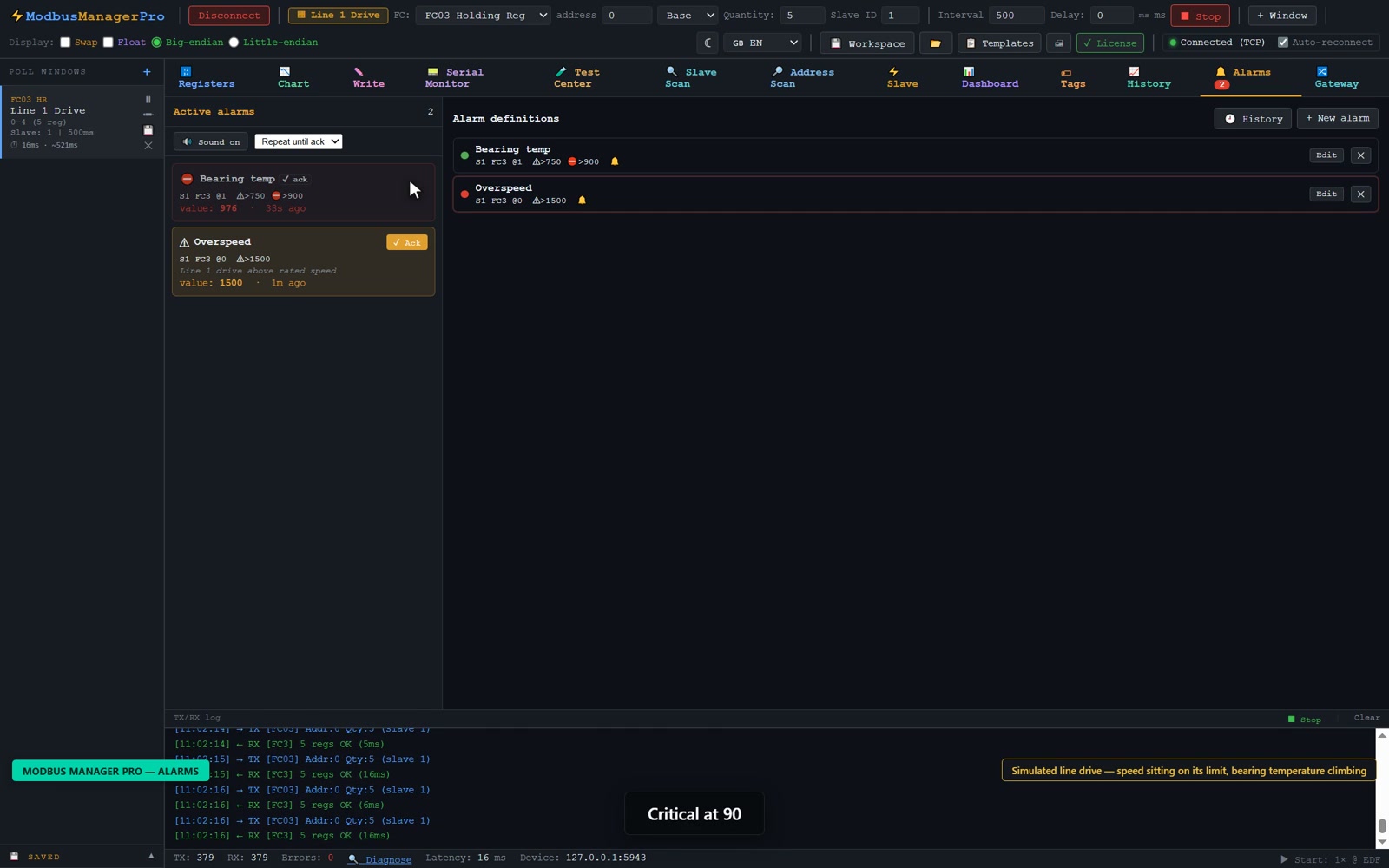The image size is (1389, 868).
Task: Open the License button
Action: pos(1110,43)
